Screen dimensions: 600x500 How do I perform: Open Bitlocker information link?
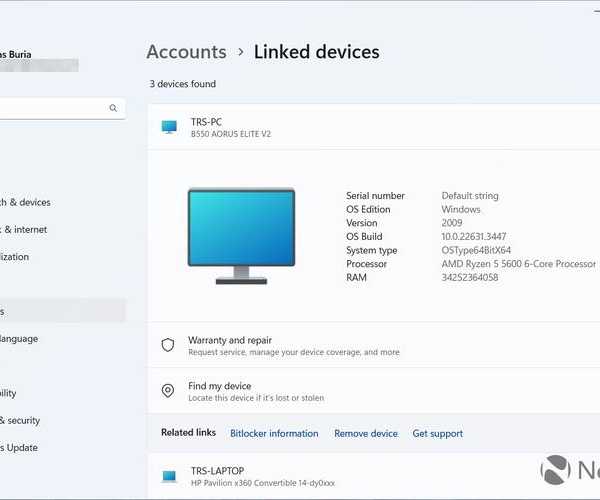point(274,433)
